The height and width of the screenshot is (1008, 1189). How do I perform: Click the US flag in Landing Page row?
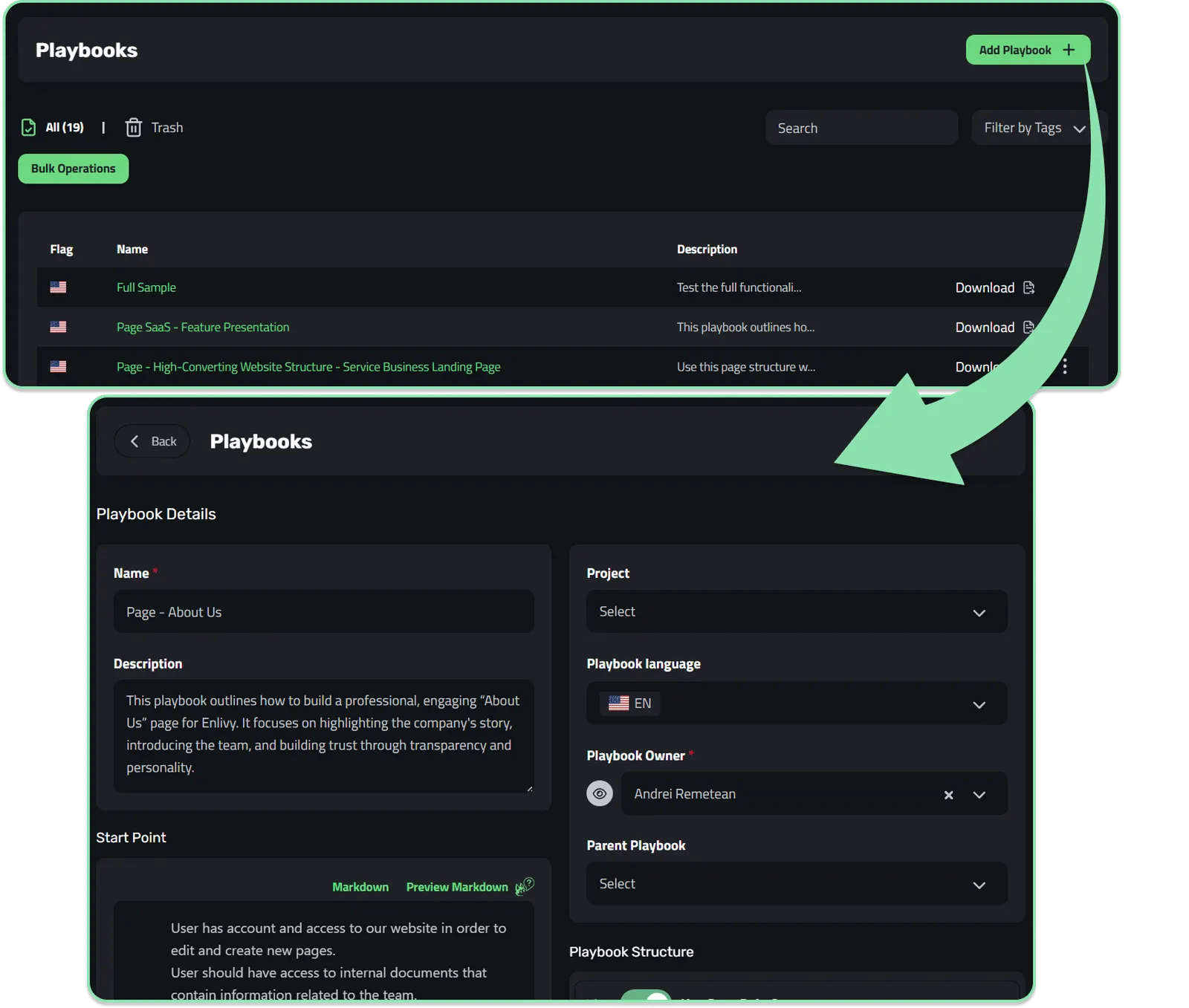coord(58,366)
